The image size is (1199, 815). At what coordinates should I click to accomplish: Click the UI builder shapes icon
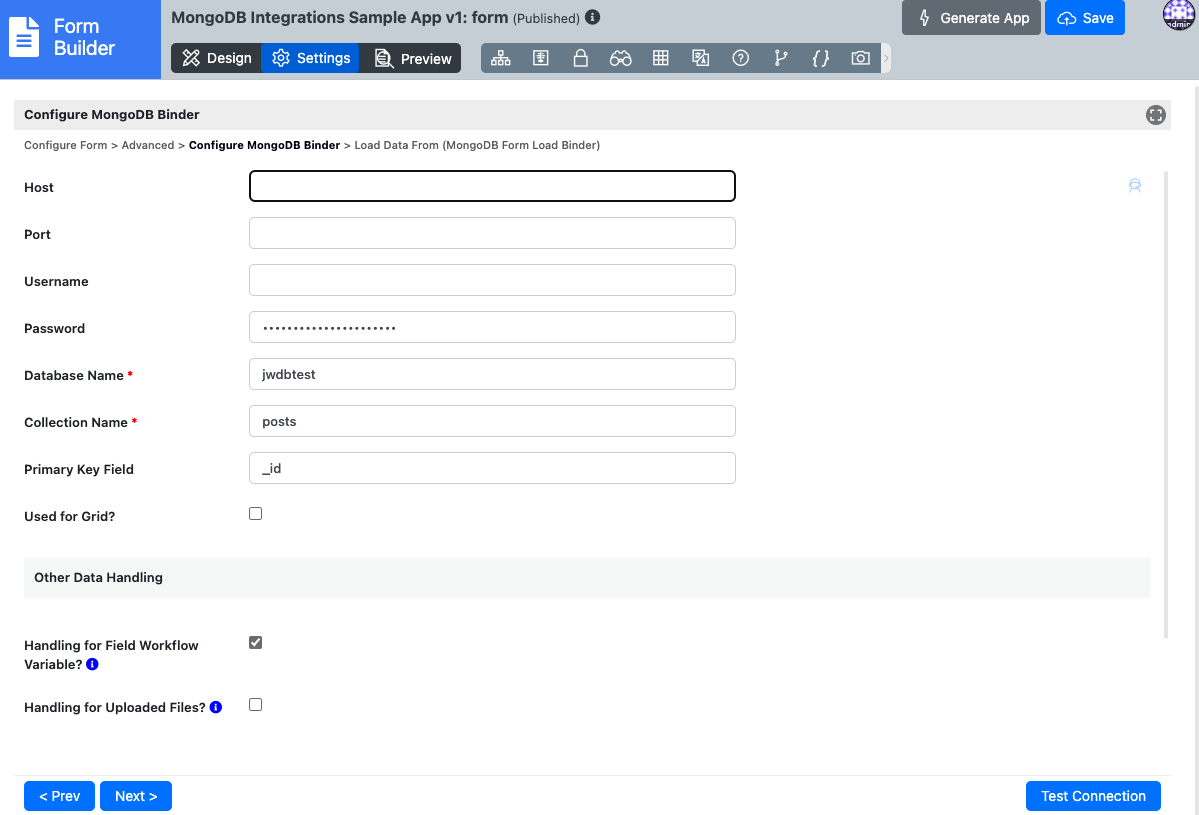tap(700, 58)
